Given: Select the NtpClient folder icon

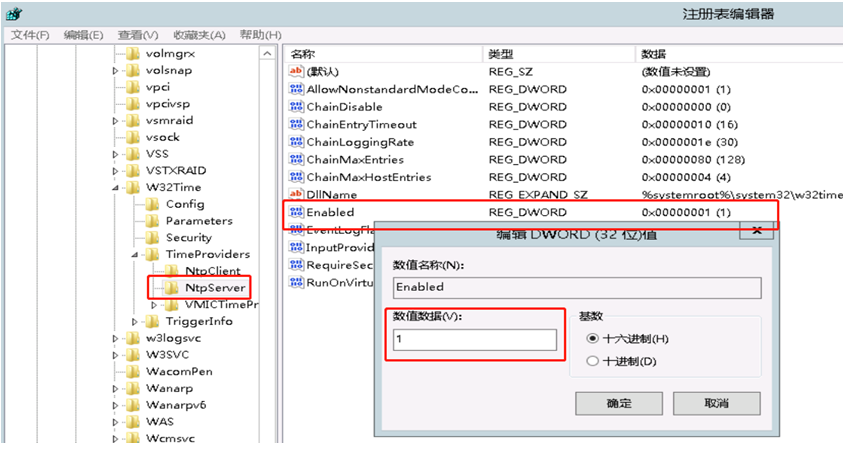Looking at the screenshot, I should click(172, 270).
